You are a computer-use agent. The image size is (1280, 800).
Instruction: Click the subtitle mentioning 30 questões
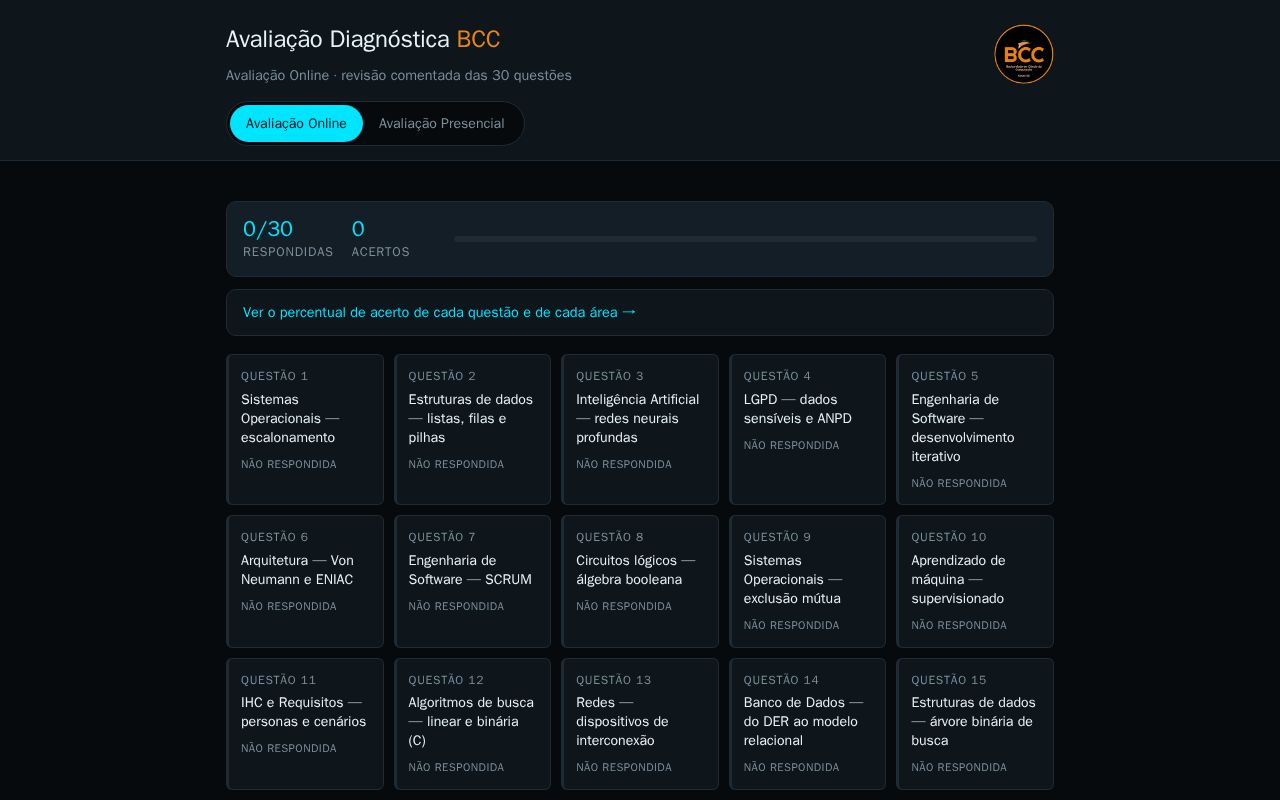click(399, 75)
